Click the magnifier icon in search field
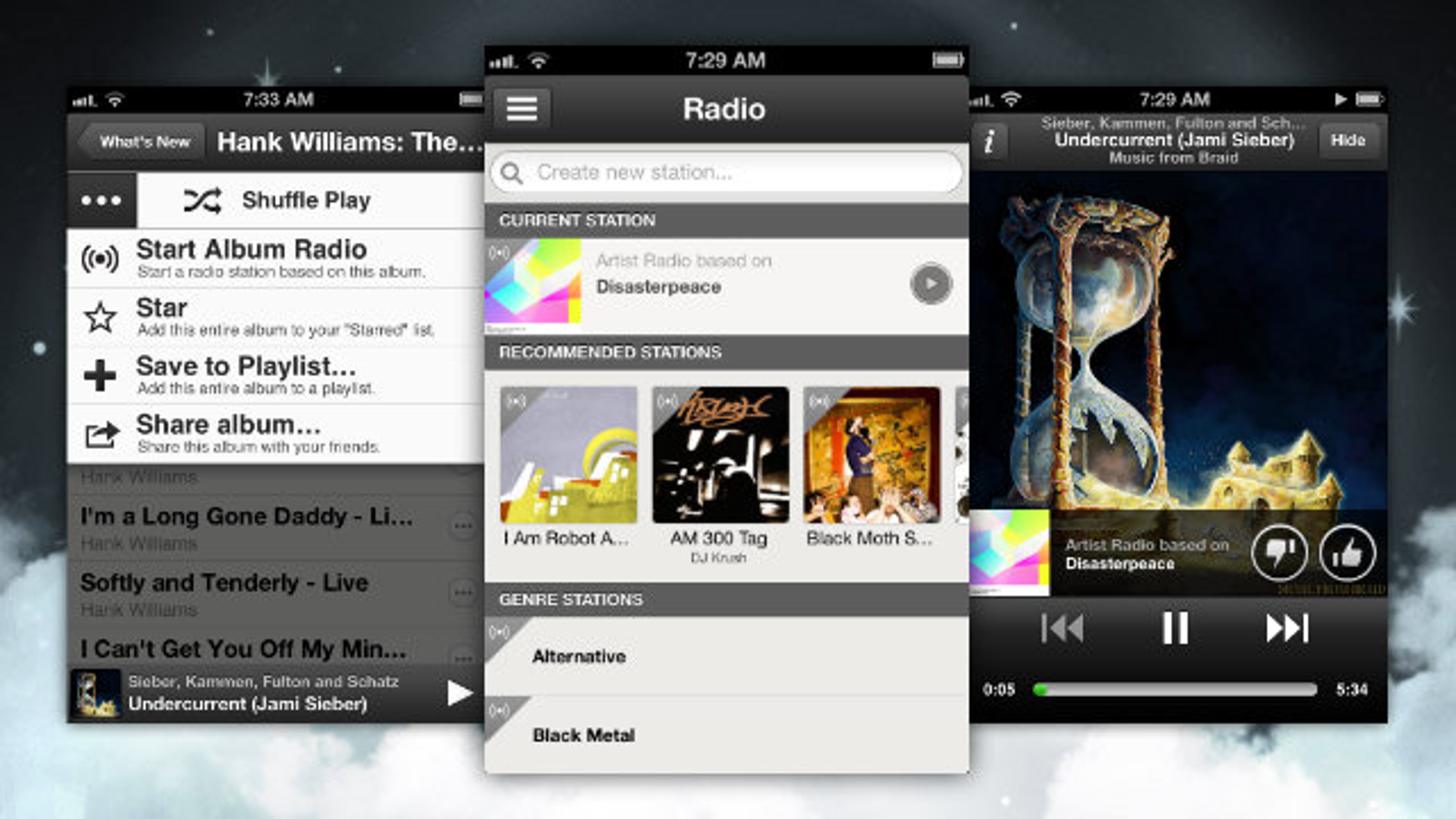This screenshot has height=819, width=1456. coord(512,173)
